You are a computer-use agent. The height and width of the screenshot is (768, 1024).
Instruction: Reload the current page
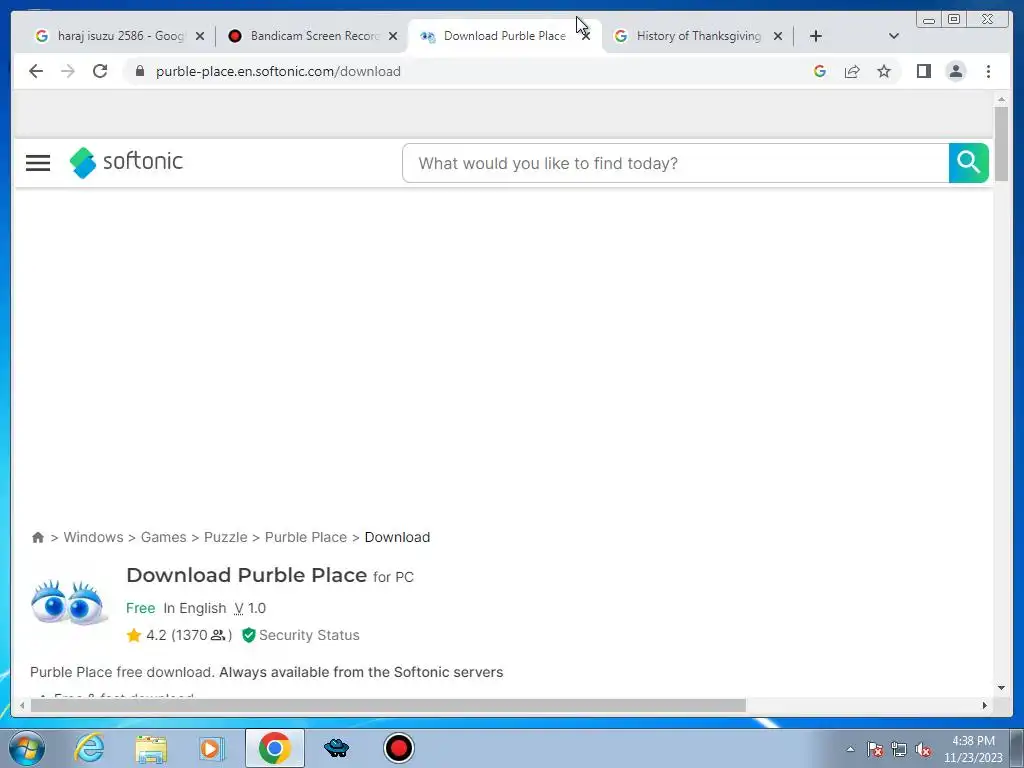100,71
